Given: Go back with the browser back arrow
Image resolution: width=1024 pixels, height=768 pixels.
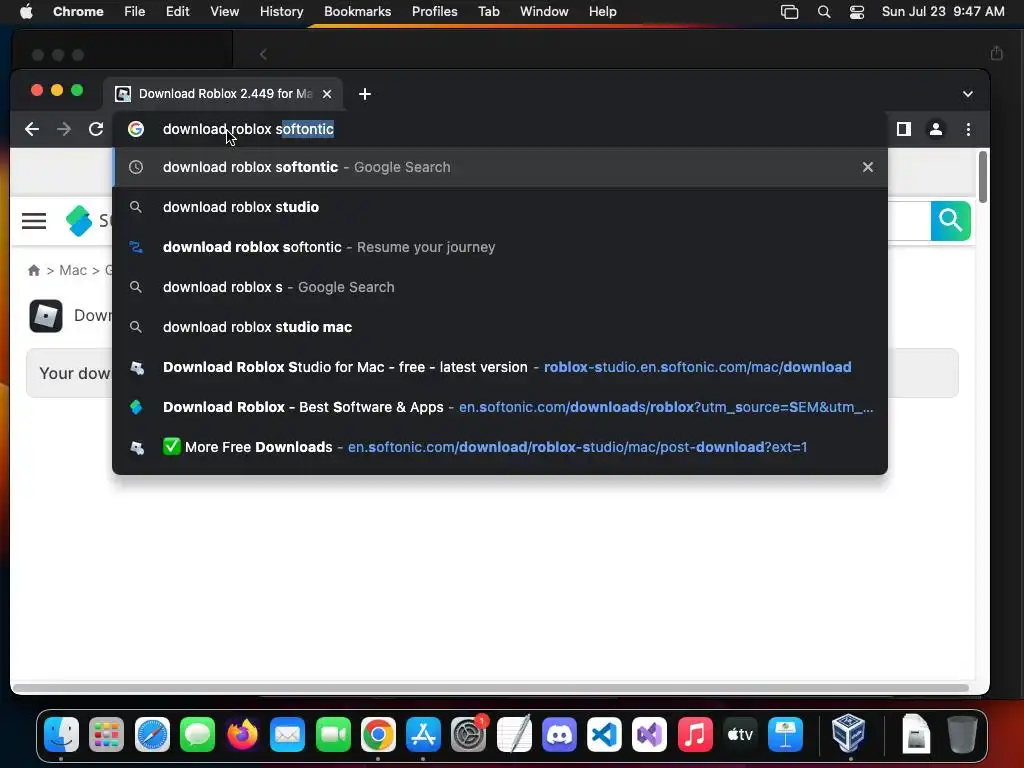Looking at the screenshot, I should (31, 129).
